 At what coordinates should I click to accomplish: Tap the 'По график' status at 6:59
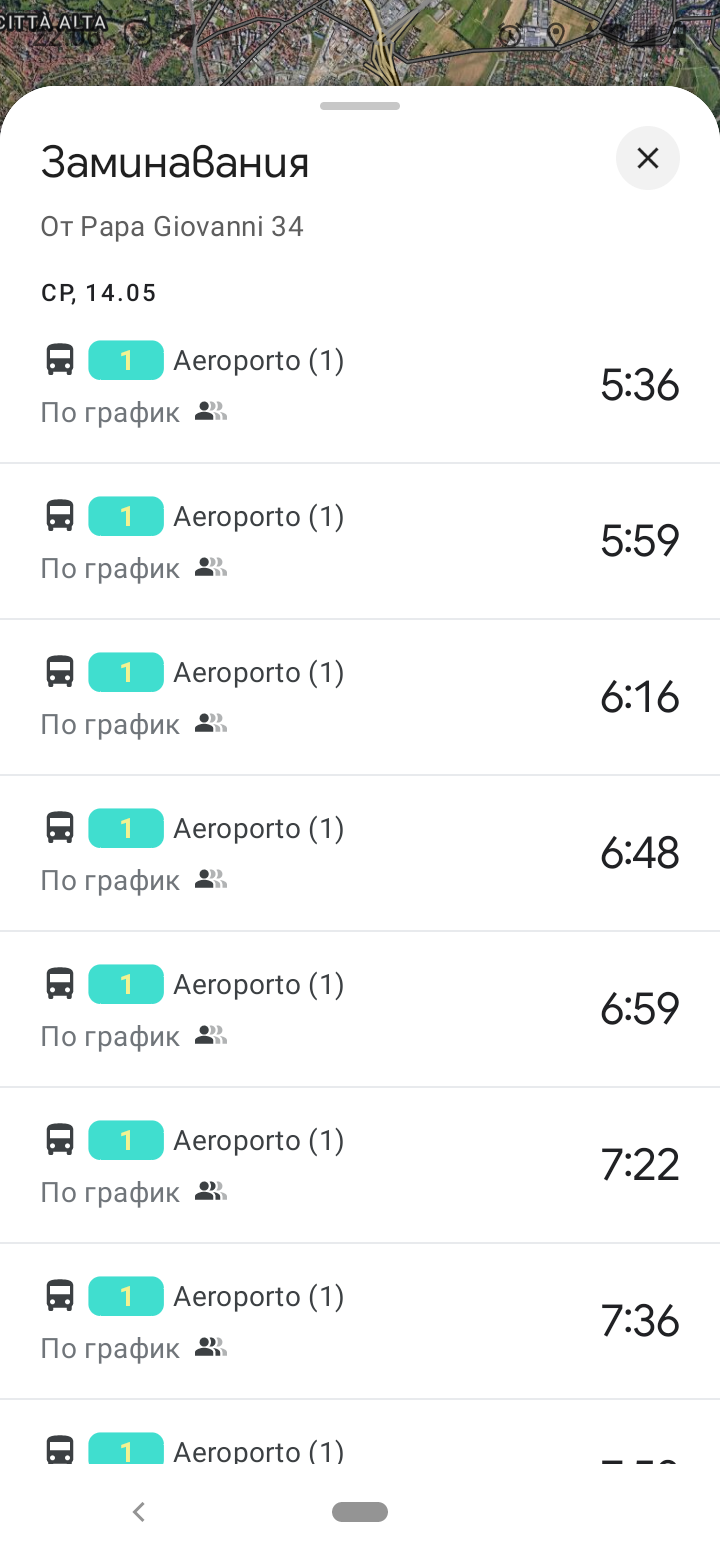[x=110, y=1036]
